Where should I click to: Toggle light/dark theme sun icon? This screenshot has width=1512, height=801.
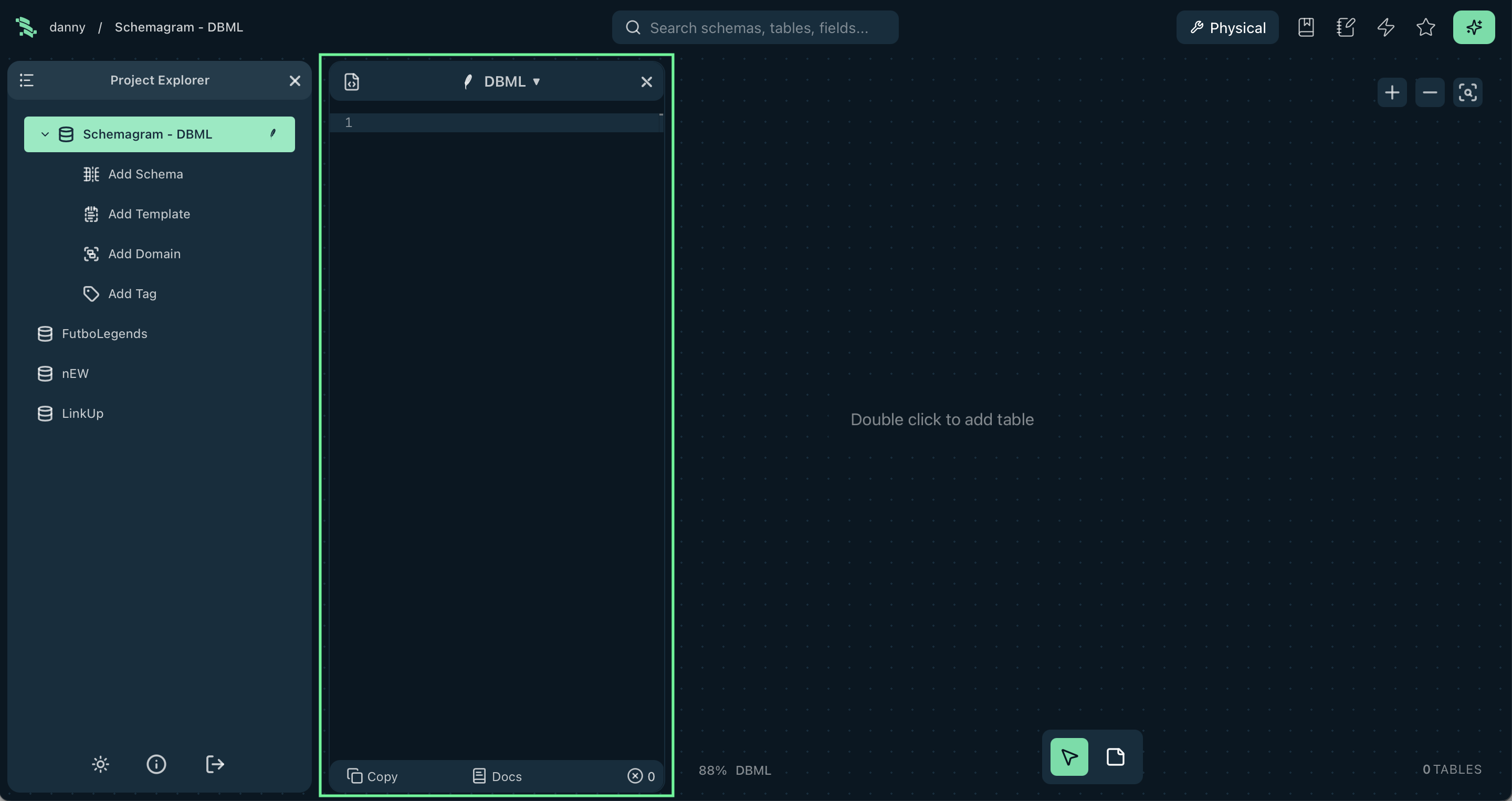100,764
